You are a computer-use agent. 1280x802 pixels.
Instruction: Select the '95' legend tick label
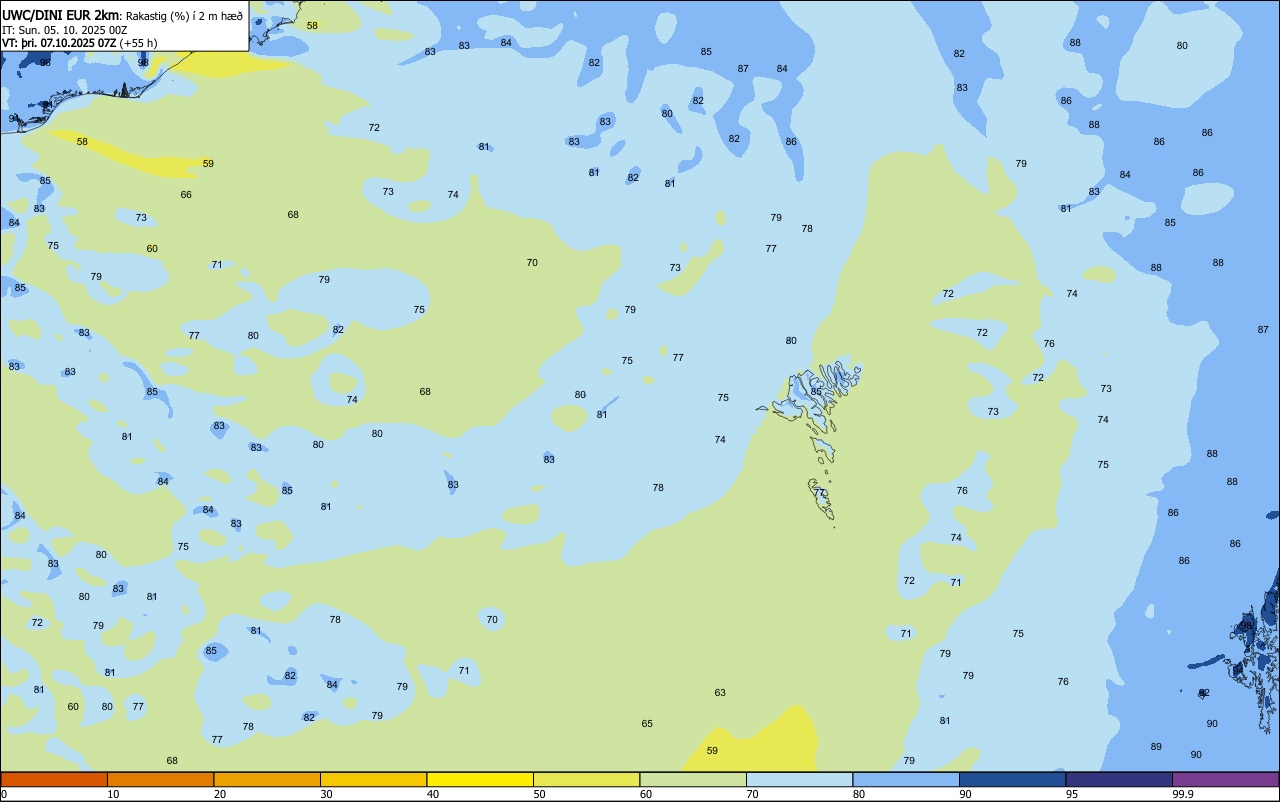pos(1072,794)
